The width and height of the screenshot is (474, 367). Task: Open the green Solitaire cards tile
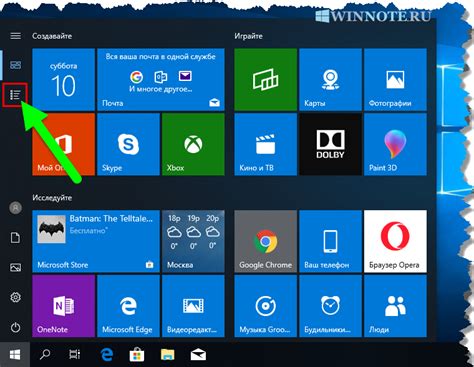265,79
